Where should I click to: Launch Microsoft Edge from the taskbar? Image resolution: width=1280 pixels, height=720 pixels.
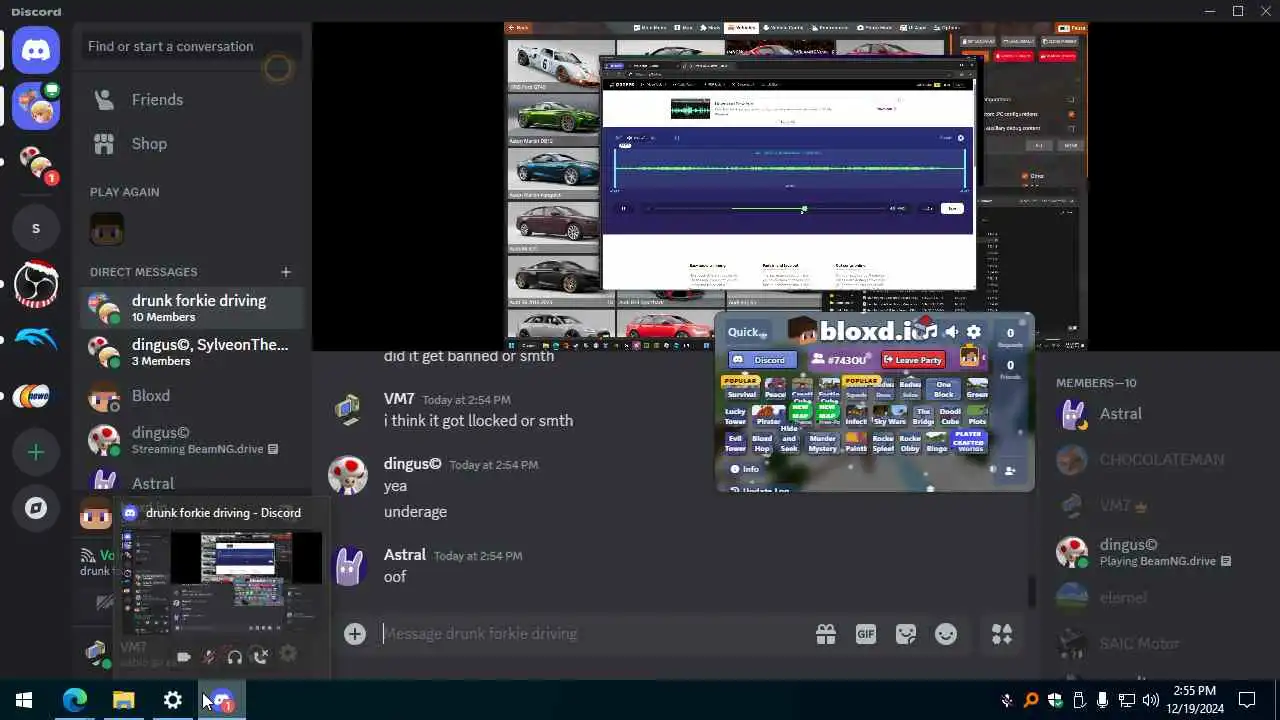point(75,700)
